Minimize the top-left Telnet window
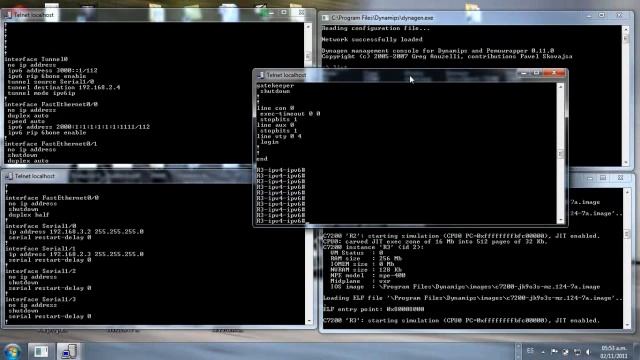The width and height of the screenshot is (640, 360). (271, 13)
